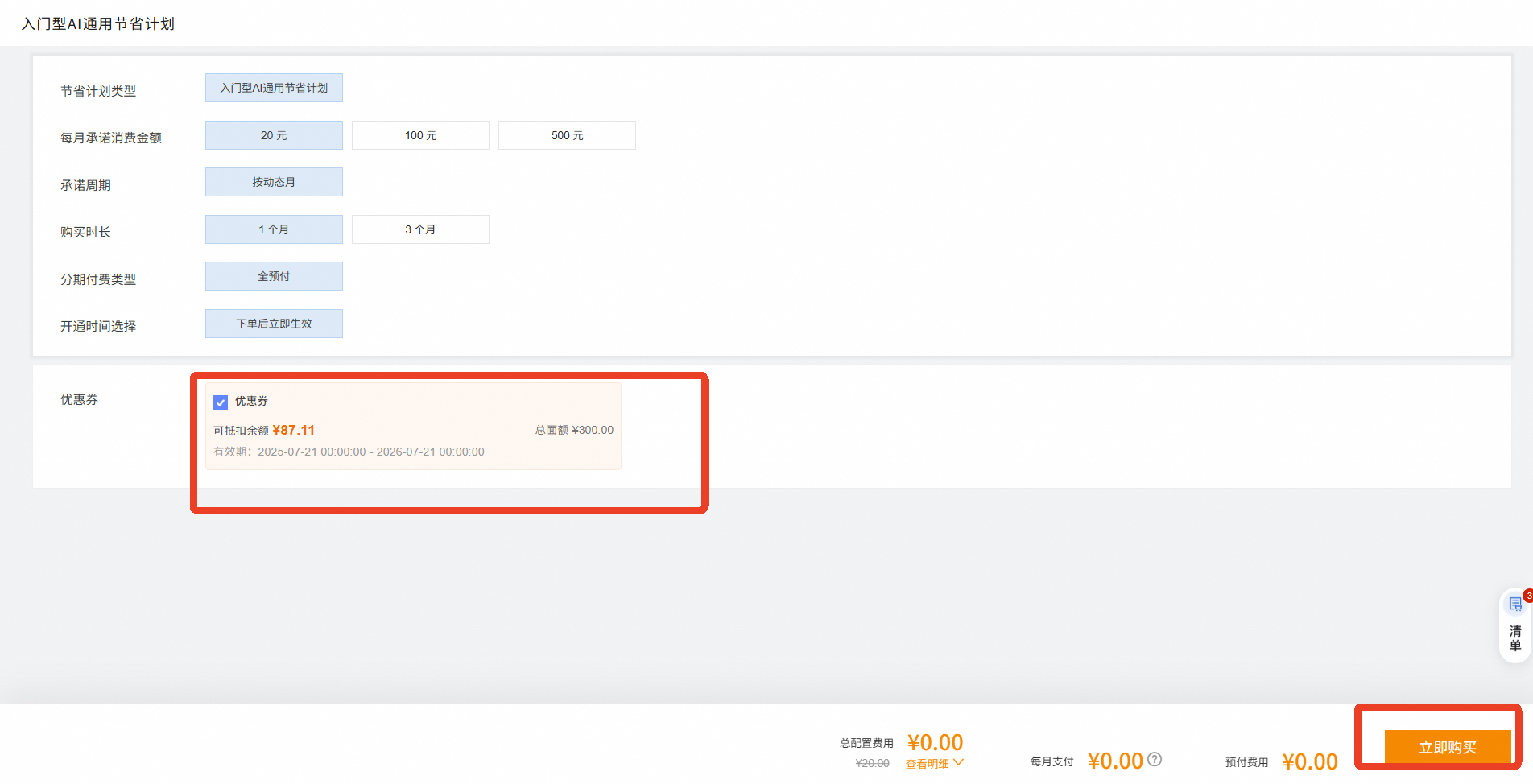Click the 总配置费用 ¥0.00 amount
This screenshot has width=1533, height=784.
[x=935, y=742]
